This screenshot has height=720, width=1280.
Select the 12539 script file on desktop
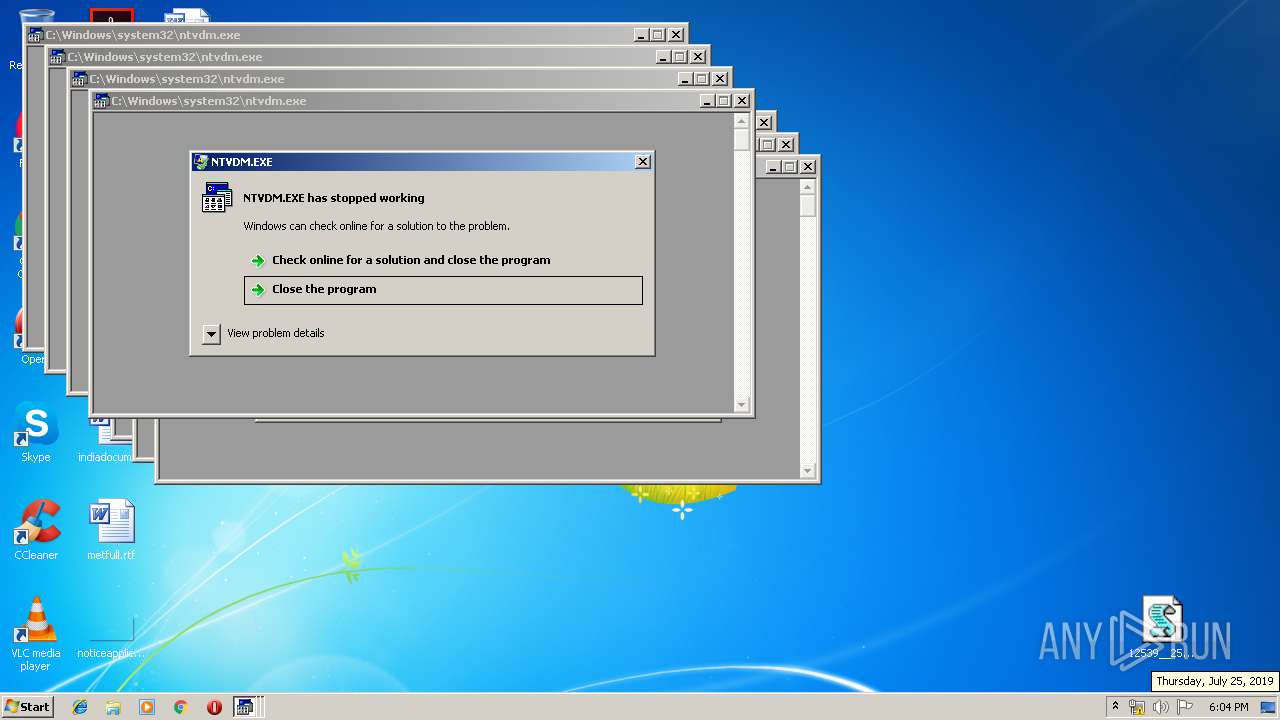[1162, 628]
